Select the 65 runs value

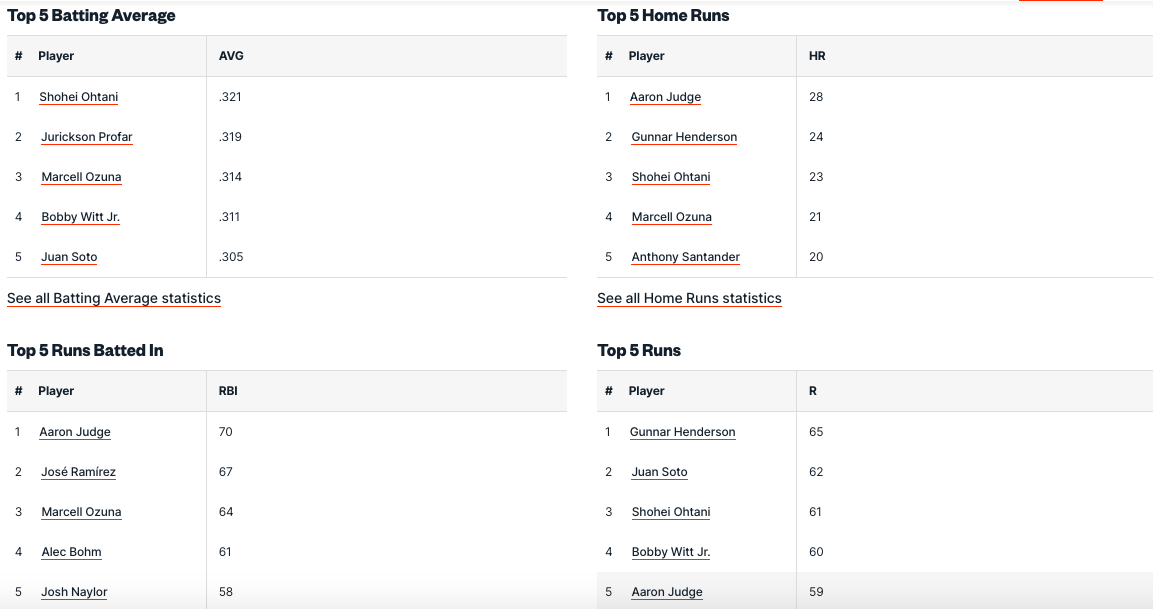point(816,432)
